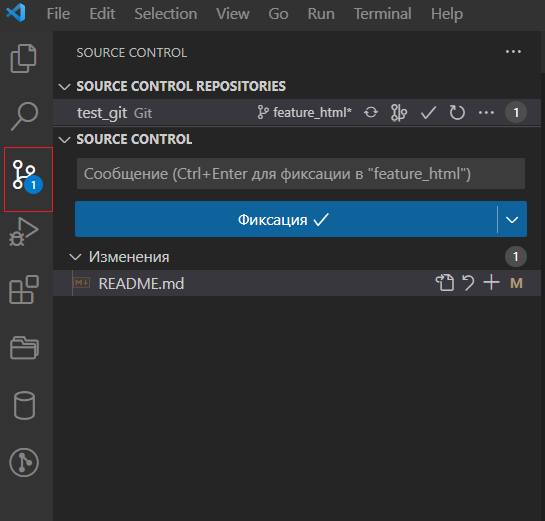Open the database cylinder icon view
The width and height of the screenshot is (545, 521).
click(x=24, y=405)
